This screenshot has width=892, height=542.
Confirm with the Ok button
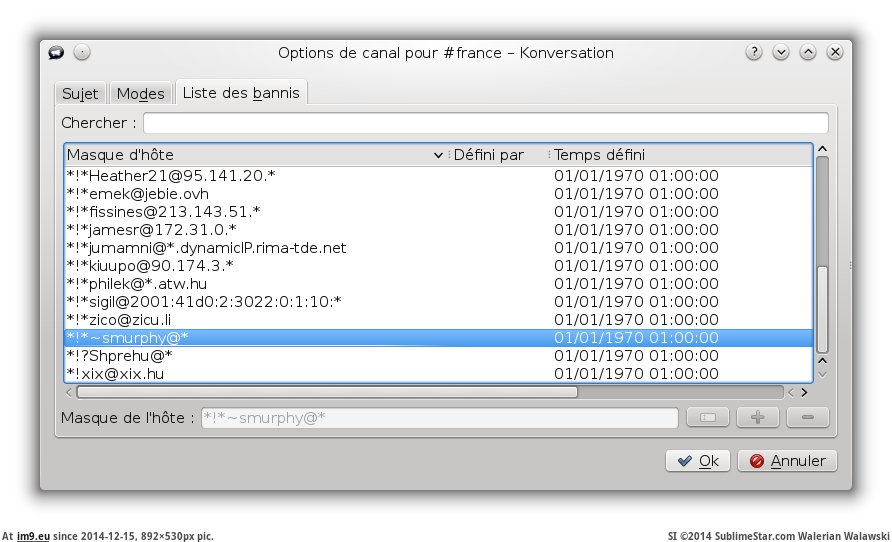point(698,460)
